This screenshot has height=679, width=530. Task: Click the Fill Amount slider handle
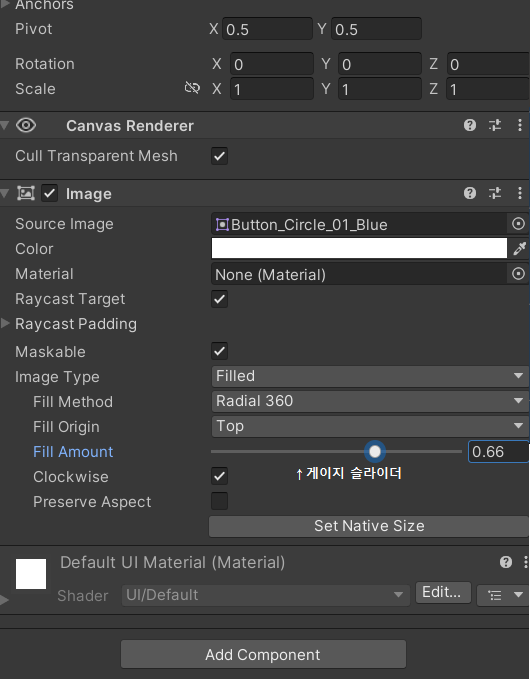pyautogui.click(x=375, y=452)
